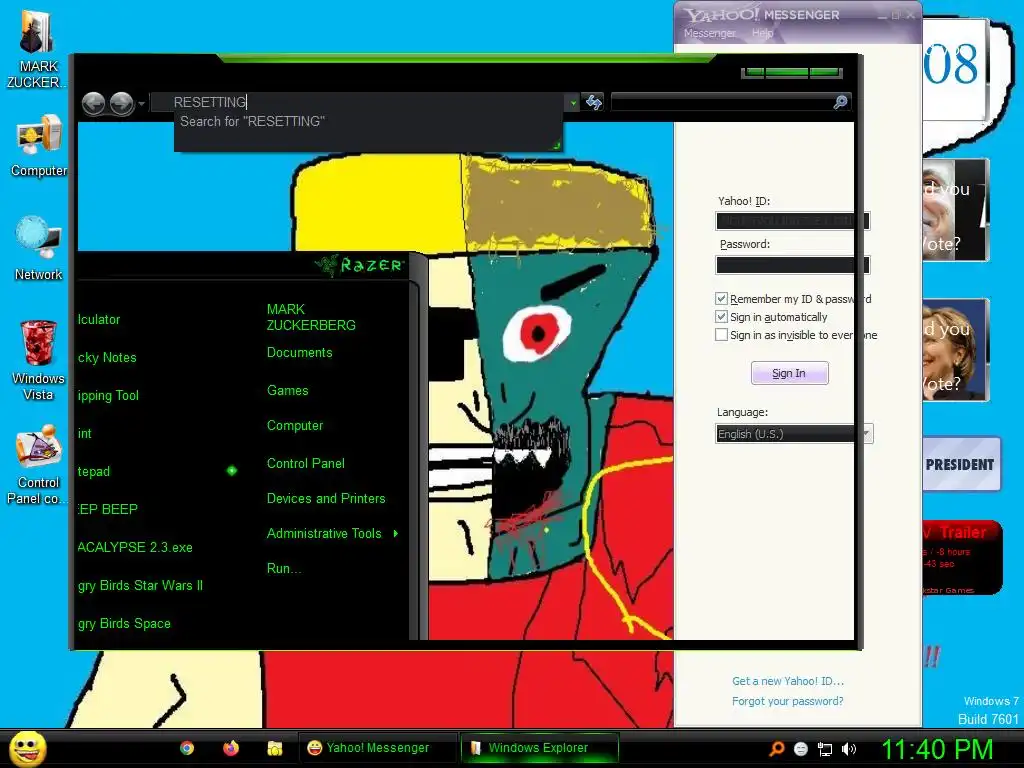Open the Language English (U.S.) combo box
1024x768 pixels.
pos(794,434)
